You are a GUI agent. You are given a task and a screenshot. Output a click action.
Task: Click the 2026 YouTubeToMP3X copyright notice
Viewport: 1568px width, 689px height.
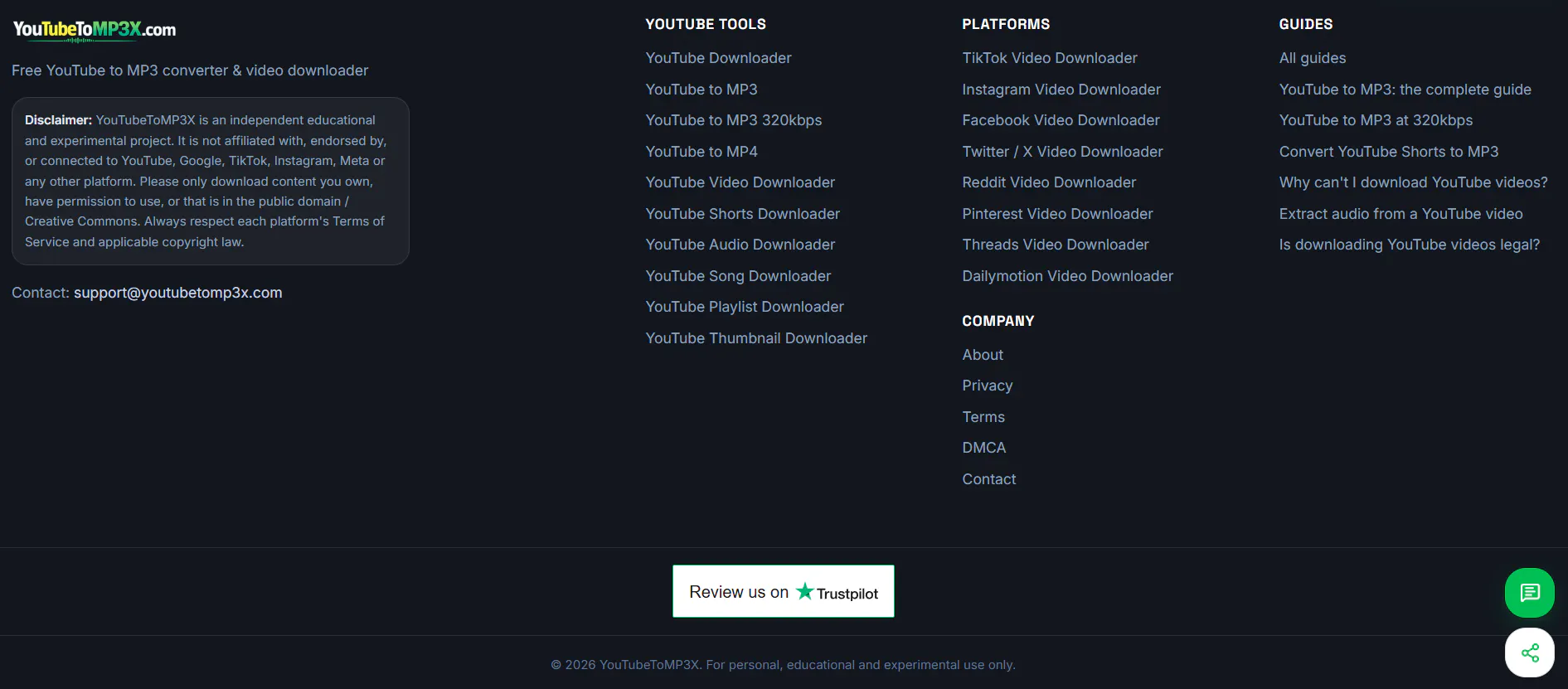(x=783, y=665)
